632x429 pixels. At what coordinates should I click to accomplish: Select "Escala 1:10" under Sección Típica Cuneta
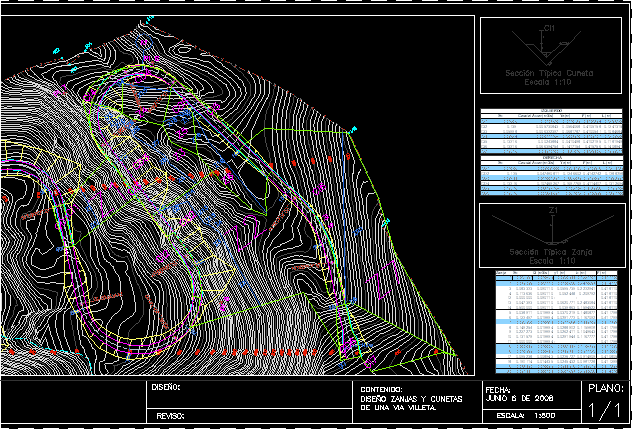pyautogui.click(x=548, y=82)
